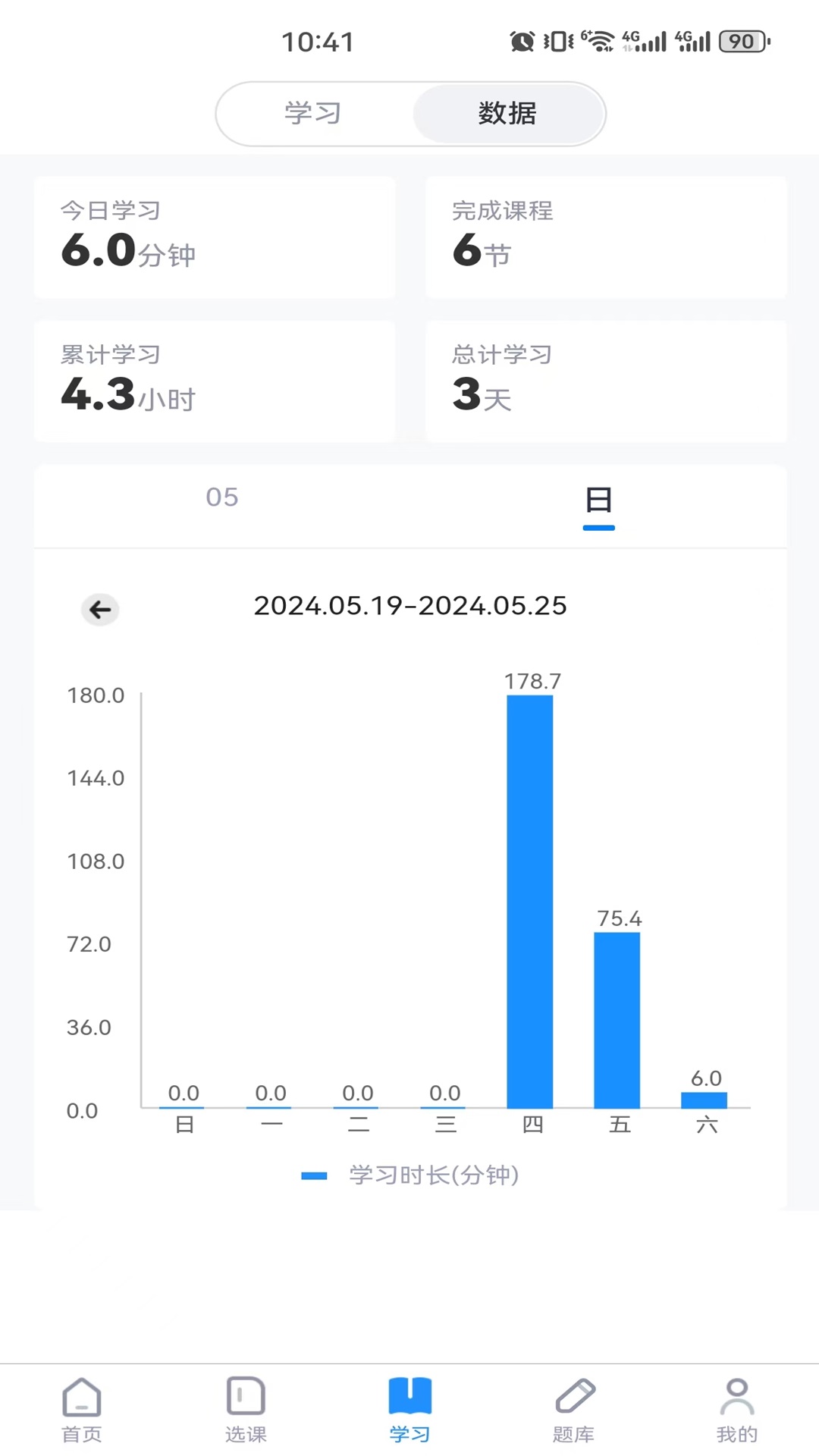The height and width of the screenshot is (1456, 819).
Task: Switch the toggle to 学习
Action: [x=313, y=114]
